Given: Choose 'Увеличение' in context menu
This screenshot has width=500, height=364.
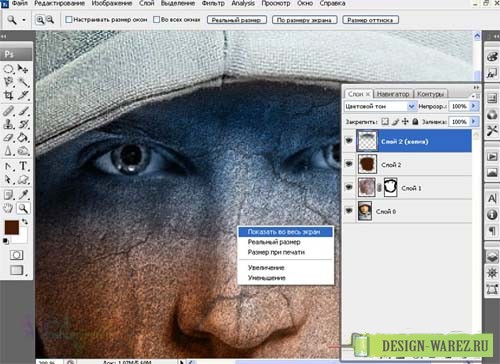Looking at the screenshot, I should (x=266, y=268).
